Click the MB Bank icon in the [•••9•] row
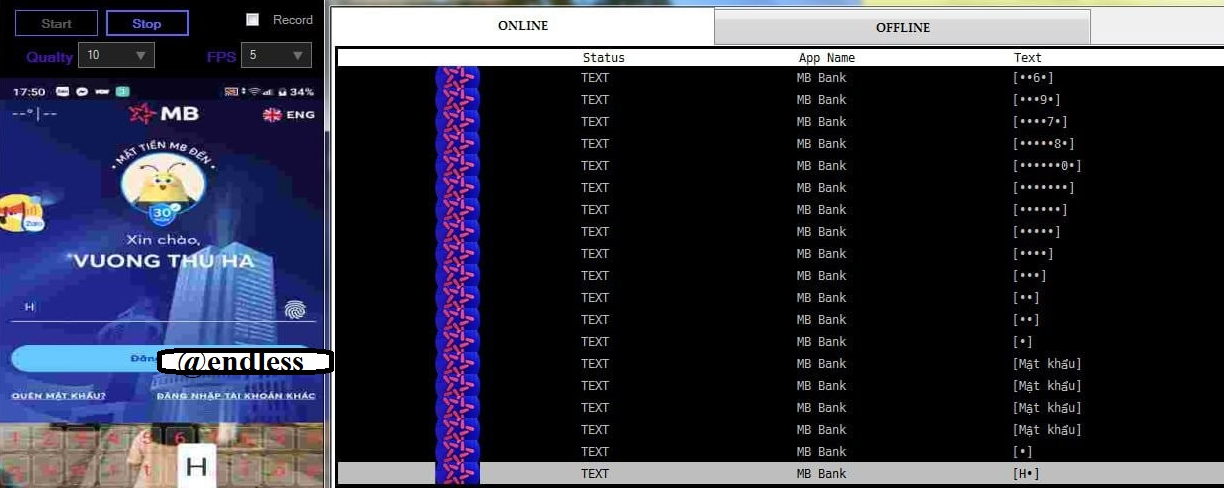Screen dimensions: 1224x488 point(458,99)
